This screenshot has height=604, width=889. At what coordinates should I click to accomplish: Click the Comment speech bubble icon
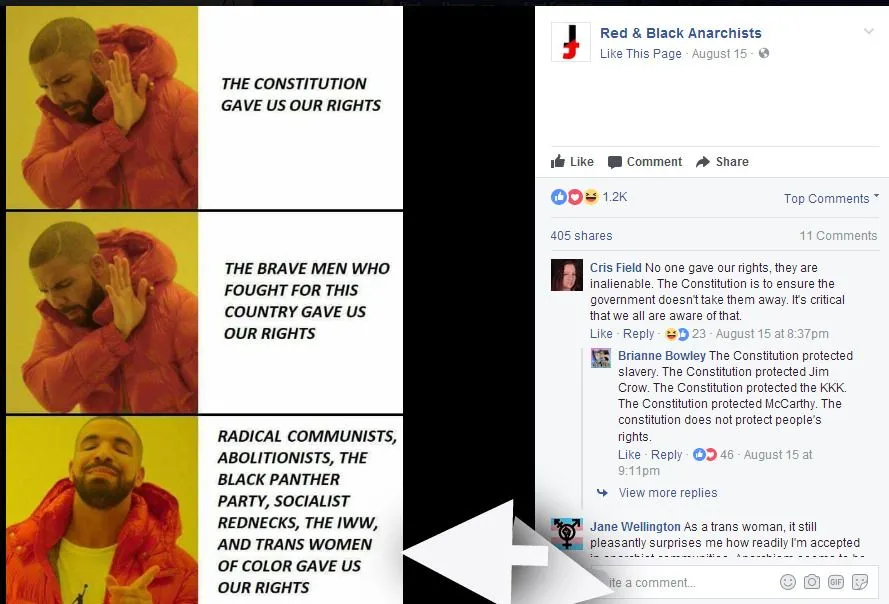615,162
